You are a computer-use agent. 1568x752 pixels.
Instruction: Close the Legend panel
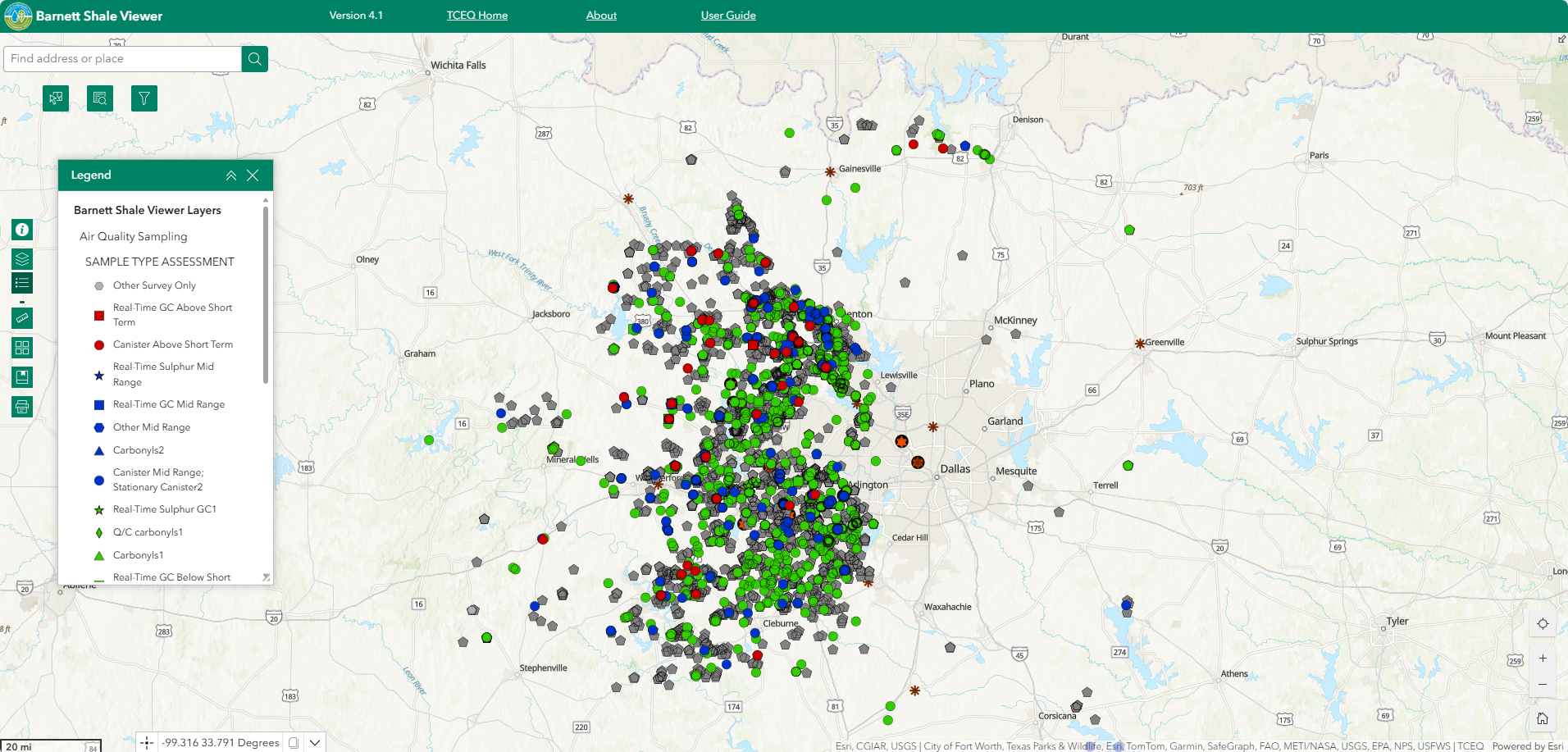253,175
